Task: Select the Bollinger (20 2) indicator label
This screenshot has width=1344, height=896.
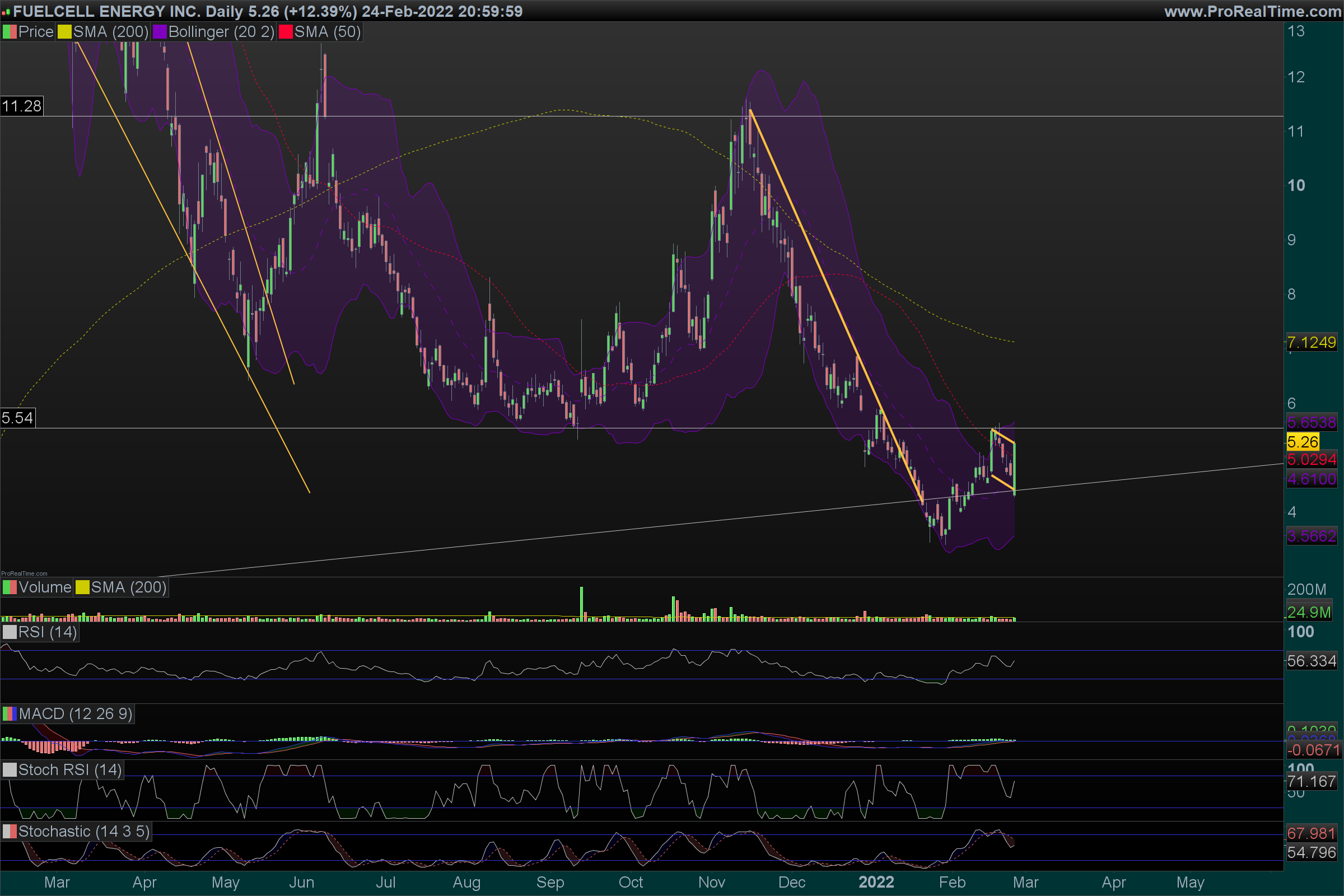Action: (x=221, y=32)
